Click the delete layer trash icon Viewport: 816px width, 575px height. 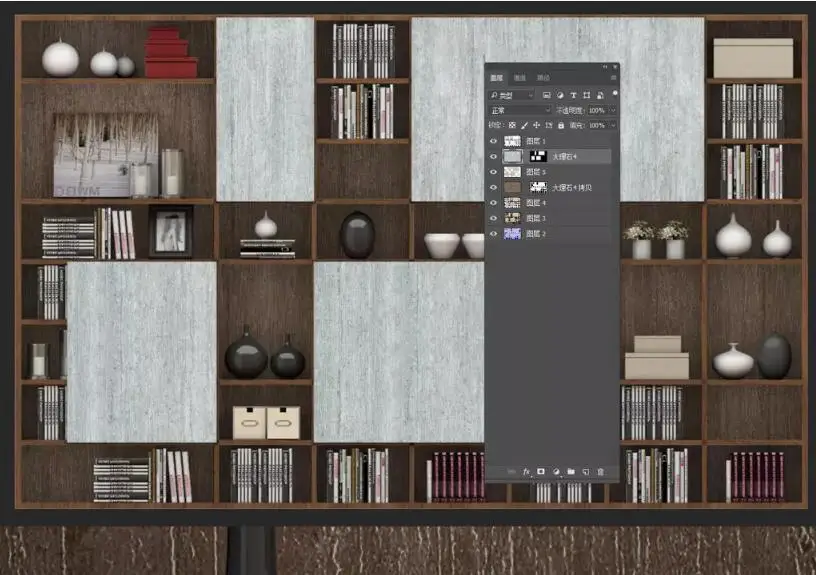[x=600, y=471]
